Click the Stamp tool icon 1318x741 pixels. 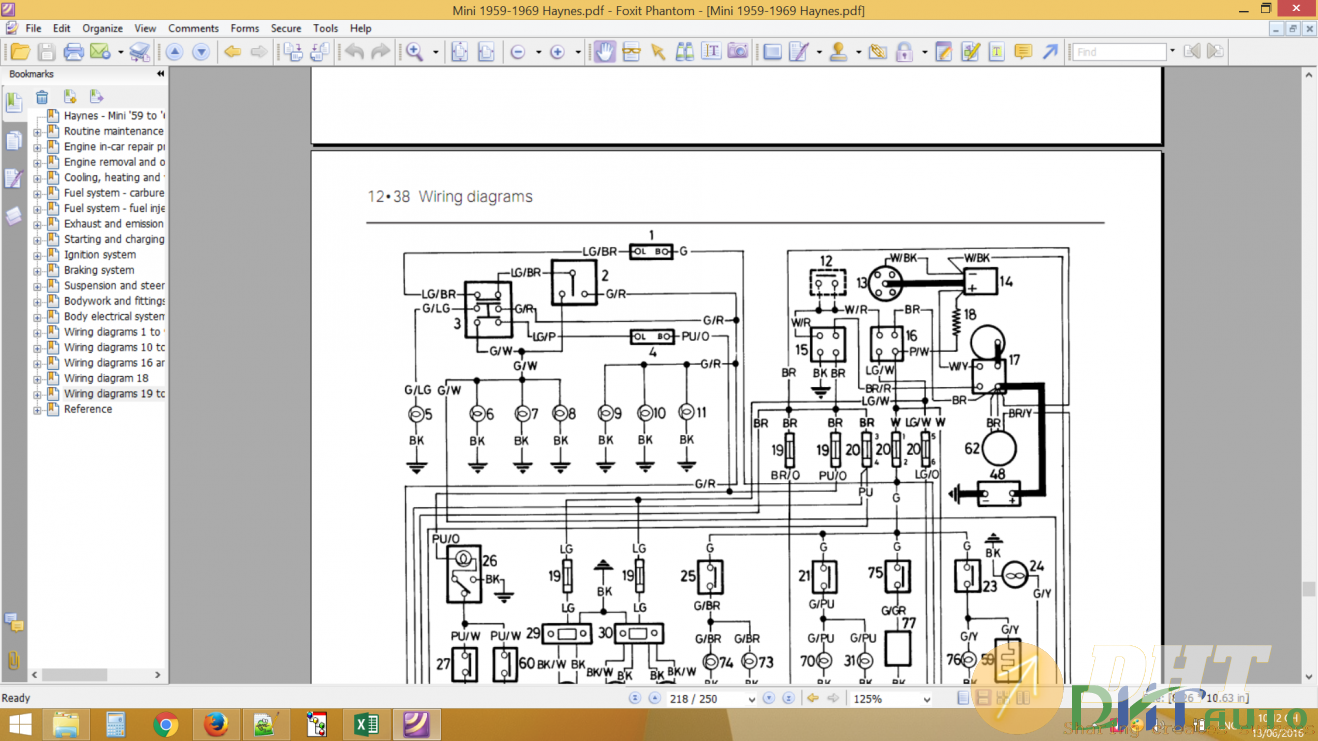(838, 52)
